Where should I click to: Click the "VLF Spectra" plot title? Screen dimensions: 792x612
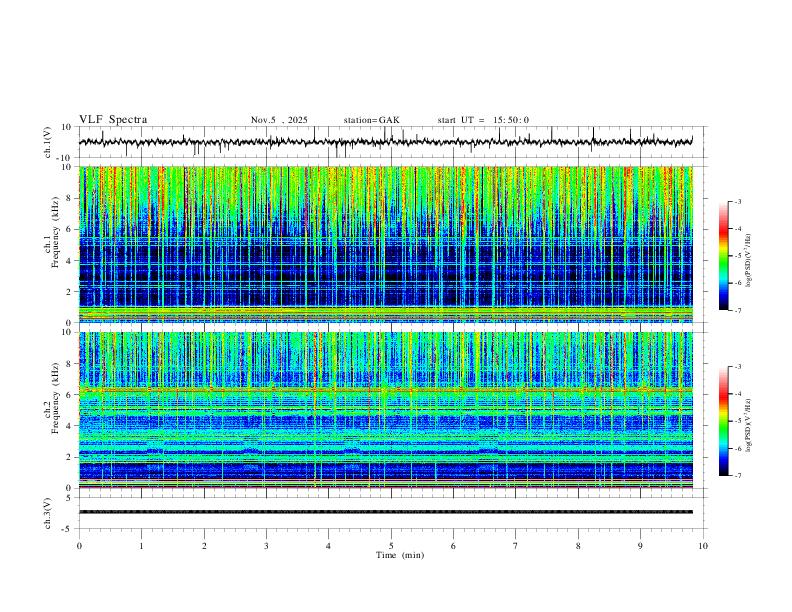(x=113, y=120)
